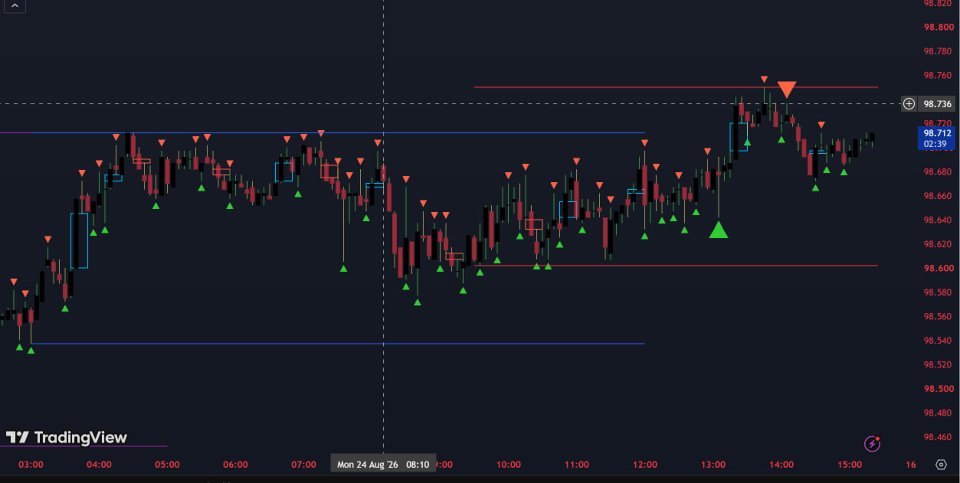Click the 98.580 price scale label

pos(937,293)
